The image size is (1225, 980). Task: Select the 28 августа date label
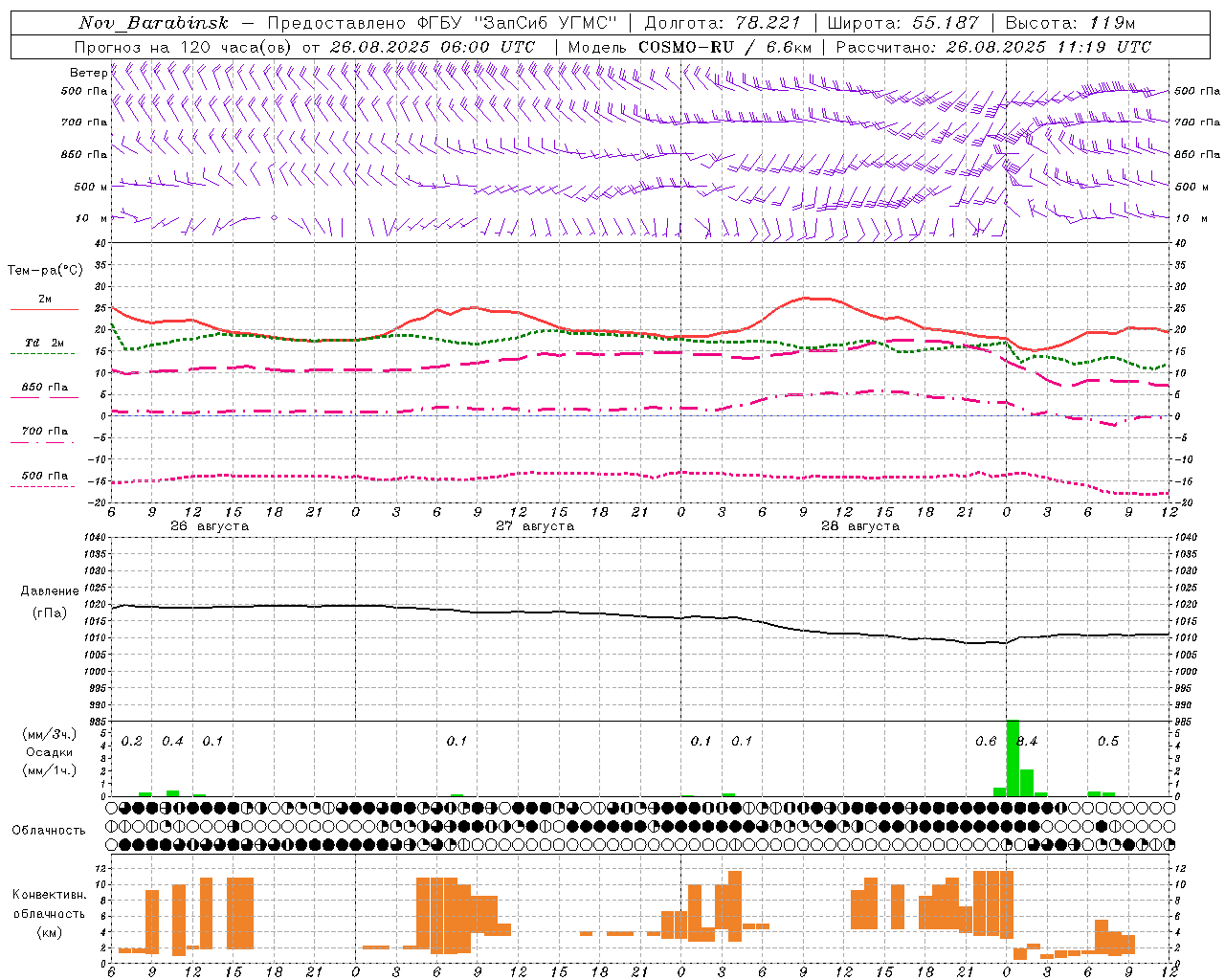pos(860,526)
